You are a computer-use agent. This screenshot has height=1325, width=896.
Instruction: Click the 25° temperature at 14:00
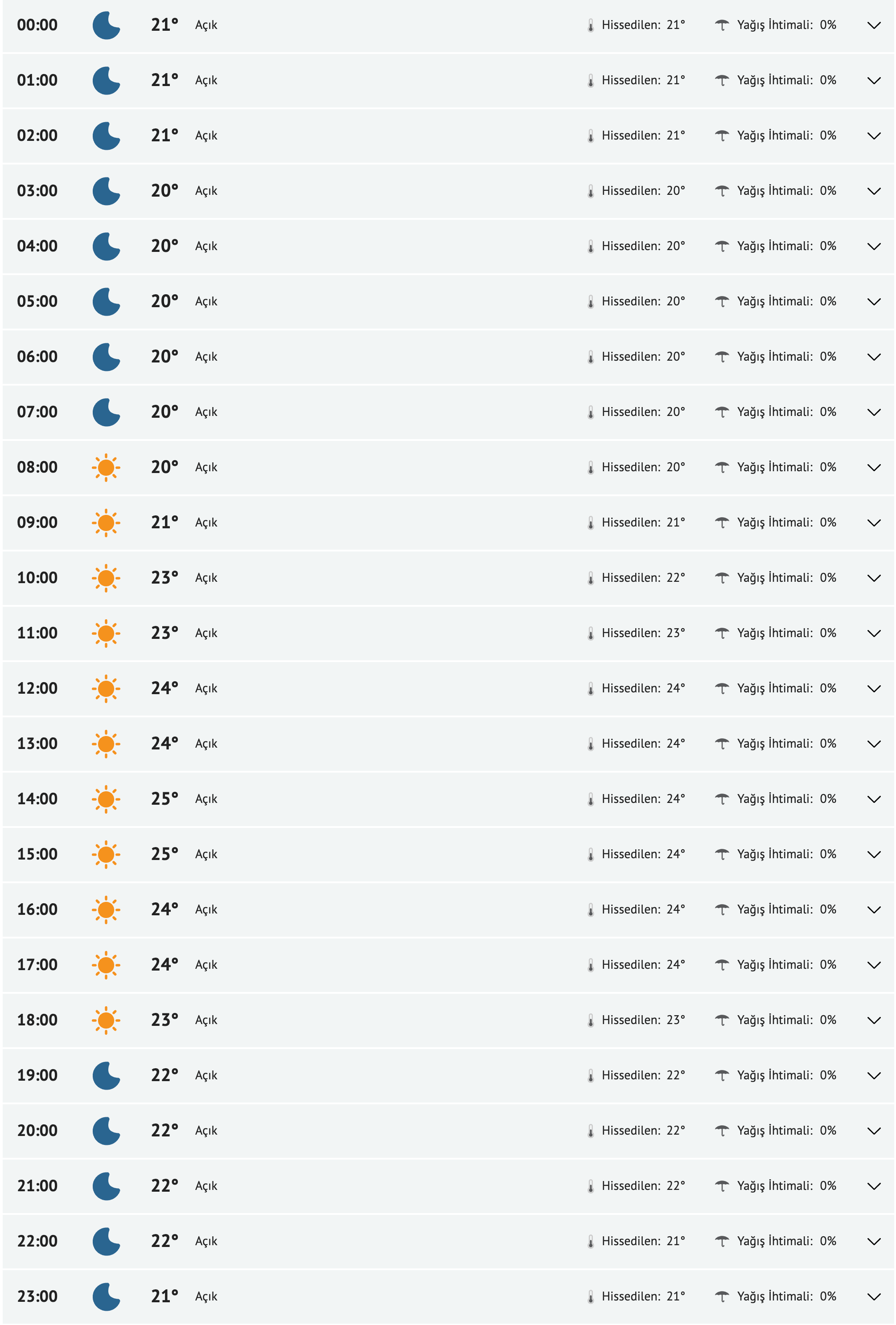164,799
